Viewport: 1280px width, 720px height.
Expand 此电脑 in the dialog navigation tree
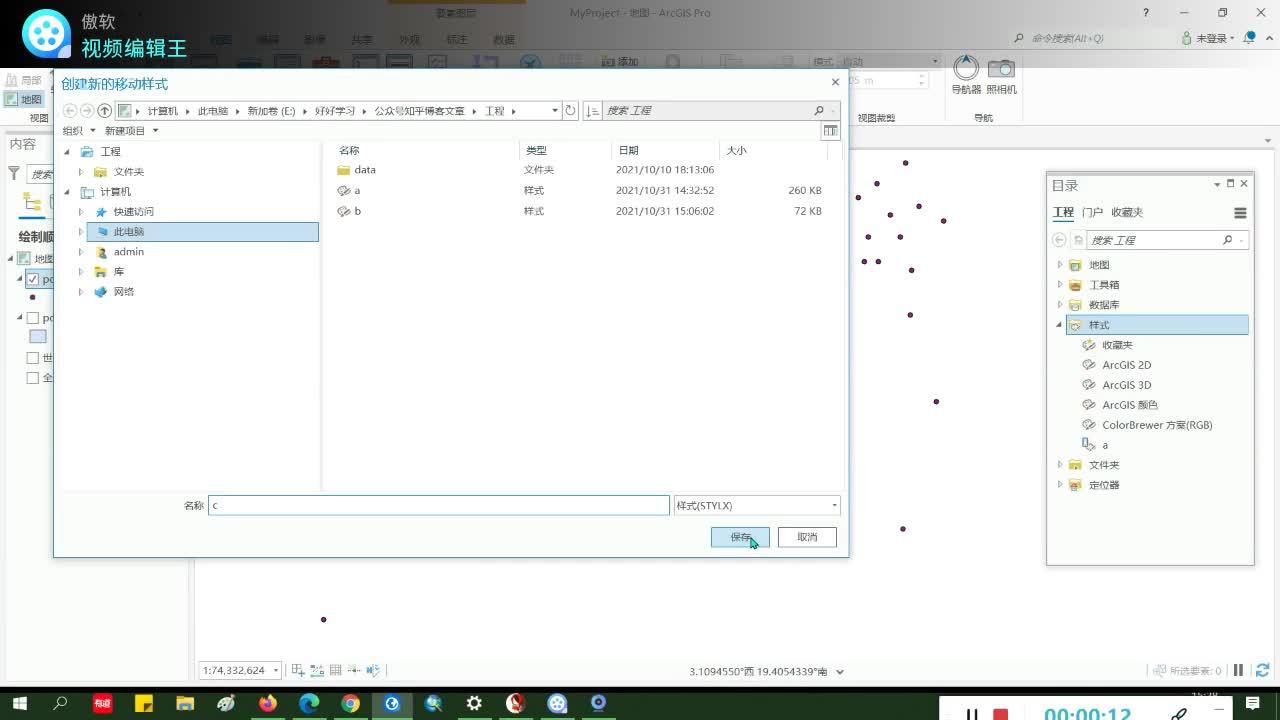tap(81, 231)
